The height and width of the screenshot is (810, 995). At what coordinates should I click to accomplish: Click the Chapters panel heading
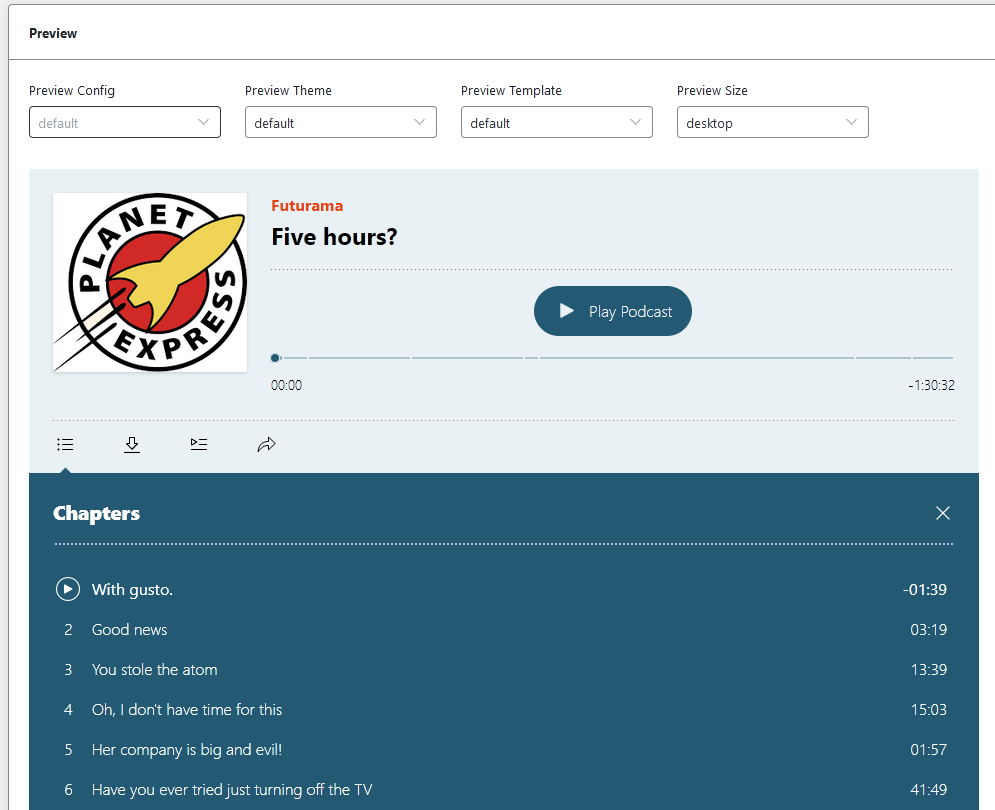tap(96, 513)
